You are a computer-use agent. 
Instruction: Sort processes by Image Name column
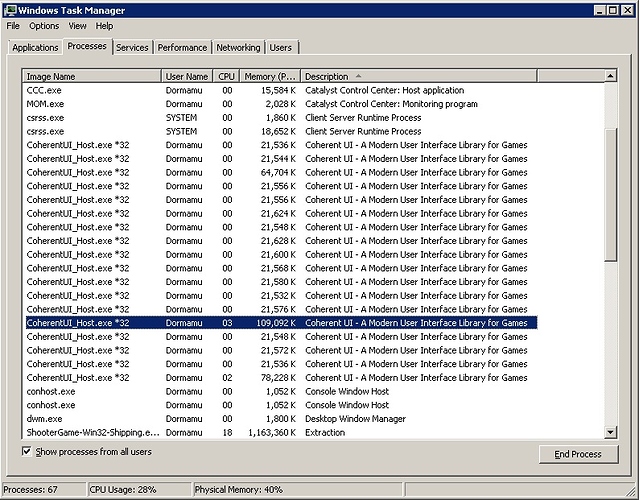[x=90, y=76]
